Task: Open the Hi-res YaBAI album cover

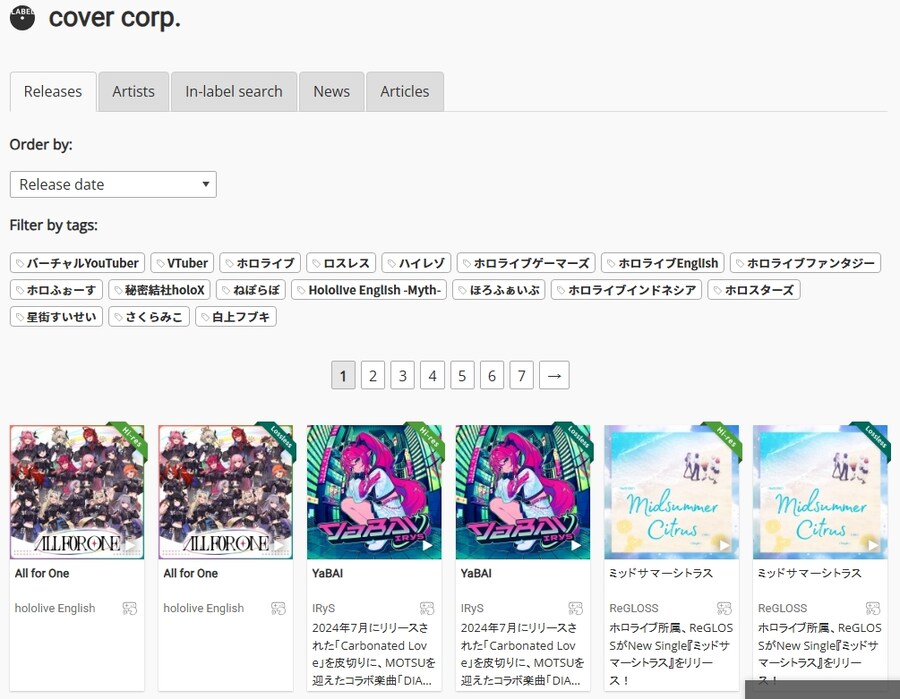Action: pyautogui.click(x=374, y=492)
